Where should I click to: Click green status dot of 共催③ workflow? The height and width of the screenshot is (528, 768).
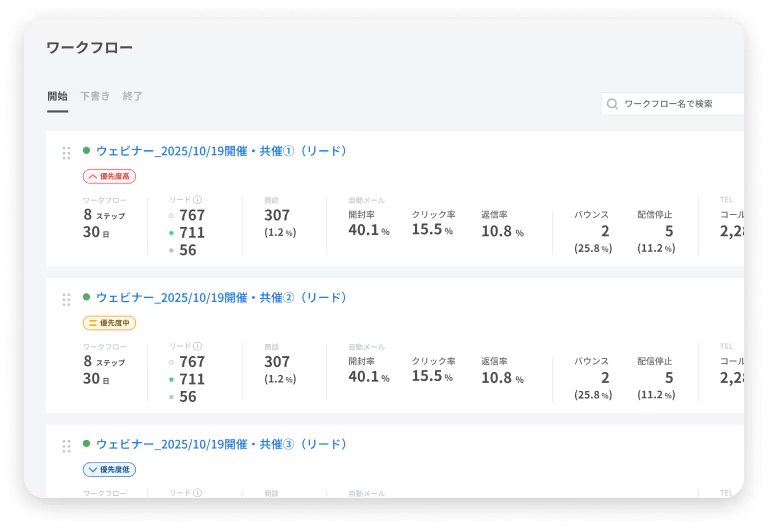pos(87,444)
